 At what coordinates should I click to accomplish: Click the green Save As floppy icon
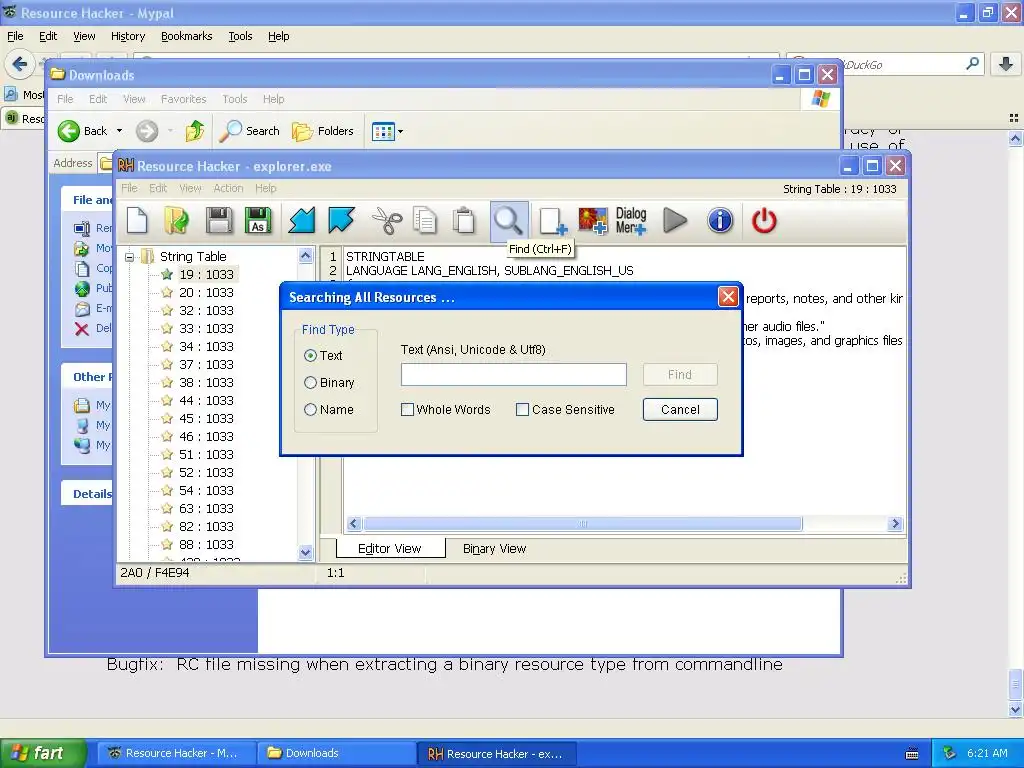pos(258,220)
